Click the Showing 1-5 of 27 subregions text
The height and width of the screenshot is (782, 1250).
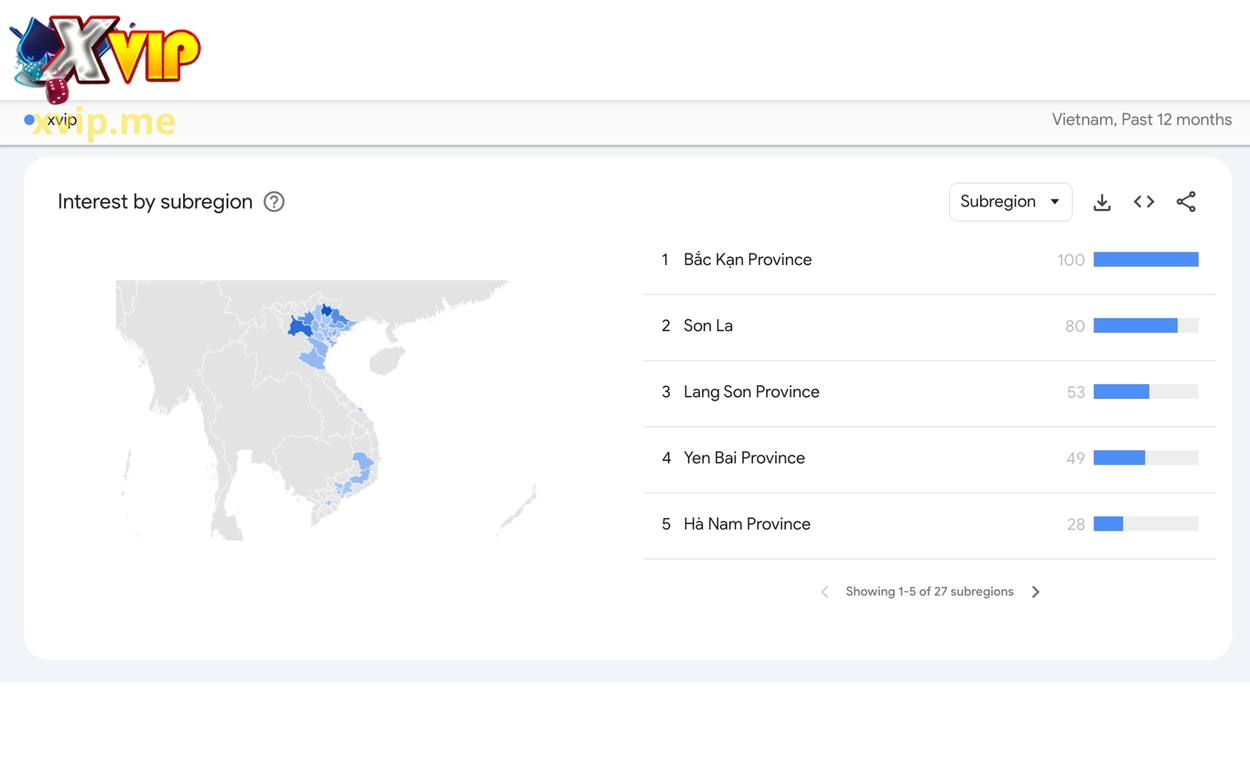[929, 591]
